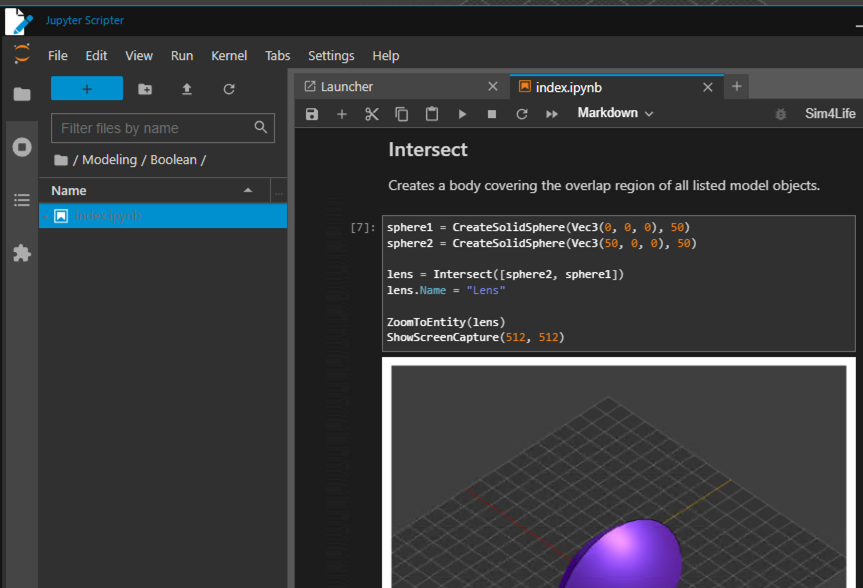Restart the kernel with the circular arrow icon
This screenshot has height=588, width=863.
522,114
